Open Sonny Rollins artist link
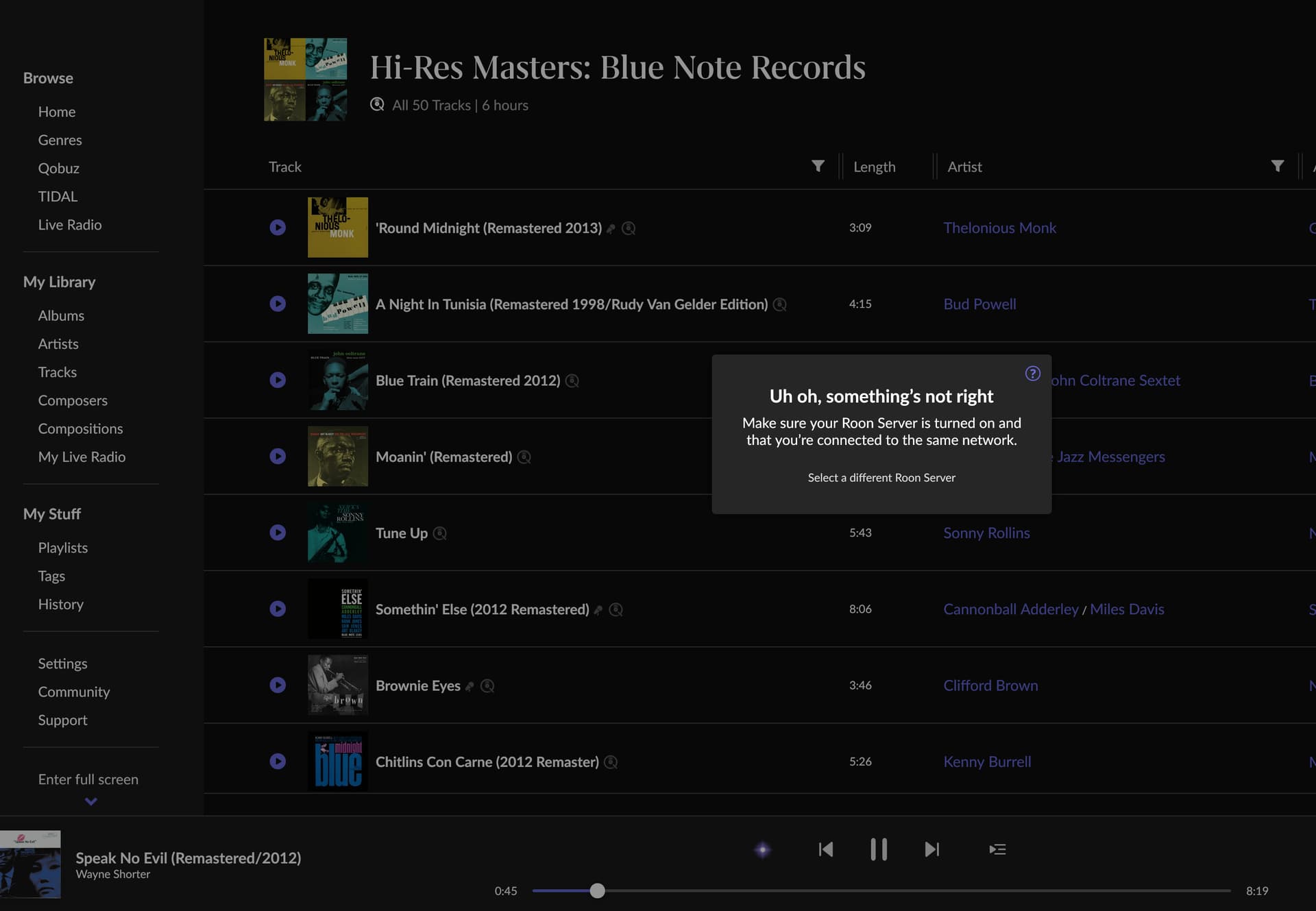 coord(986,533)
